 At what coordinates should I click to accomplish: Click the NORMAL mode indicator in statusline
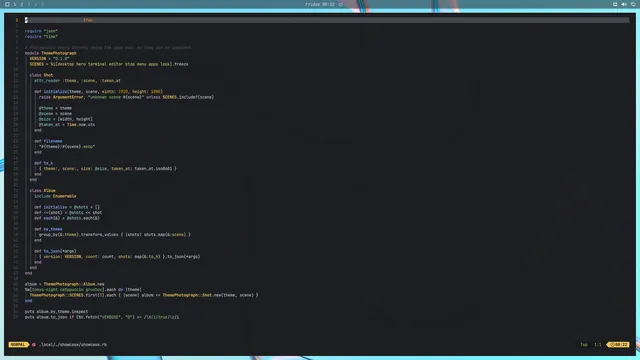pyautogui.click(x=18, y=344)
